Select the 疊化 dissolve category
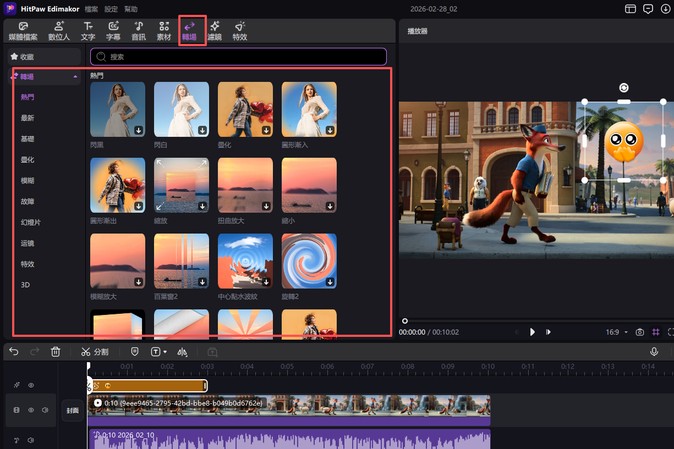The width and height of the screenshot is (674, 449). (x=28, y=160)
